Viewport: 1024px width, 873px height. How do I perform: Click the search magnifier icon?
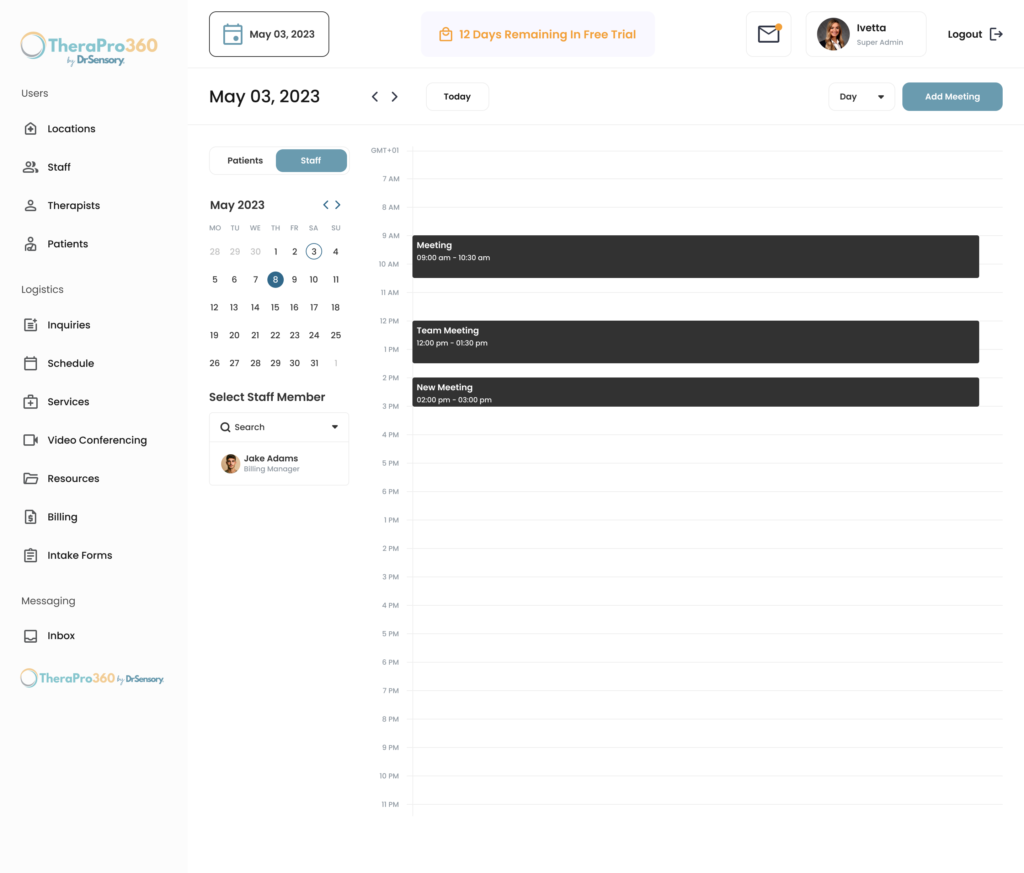[x=225, y=427]
